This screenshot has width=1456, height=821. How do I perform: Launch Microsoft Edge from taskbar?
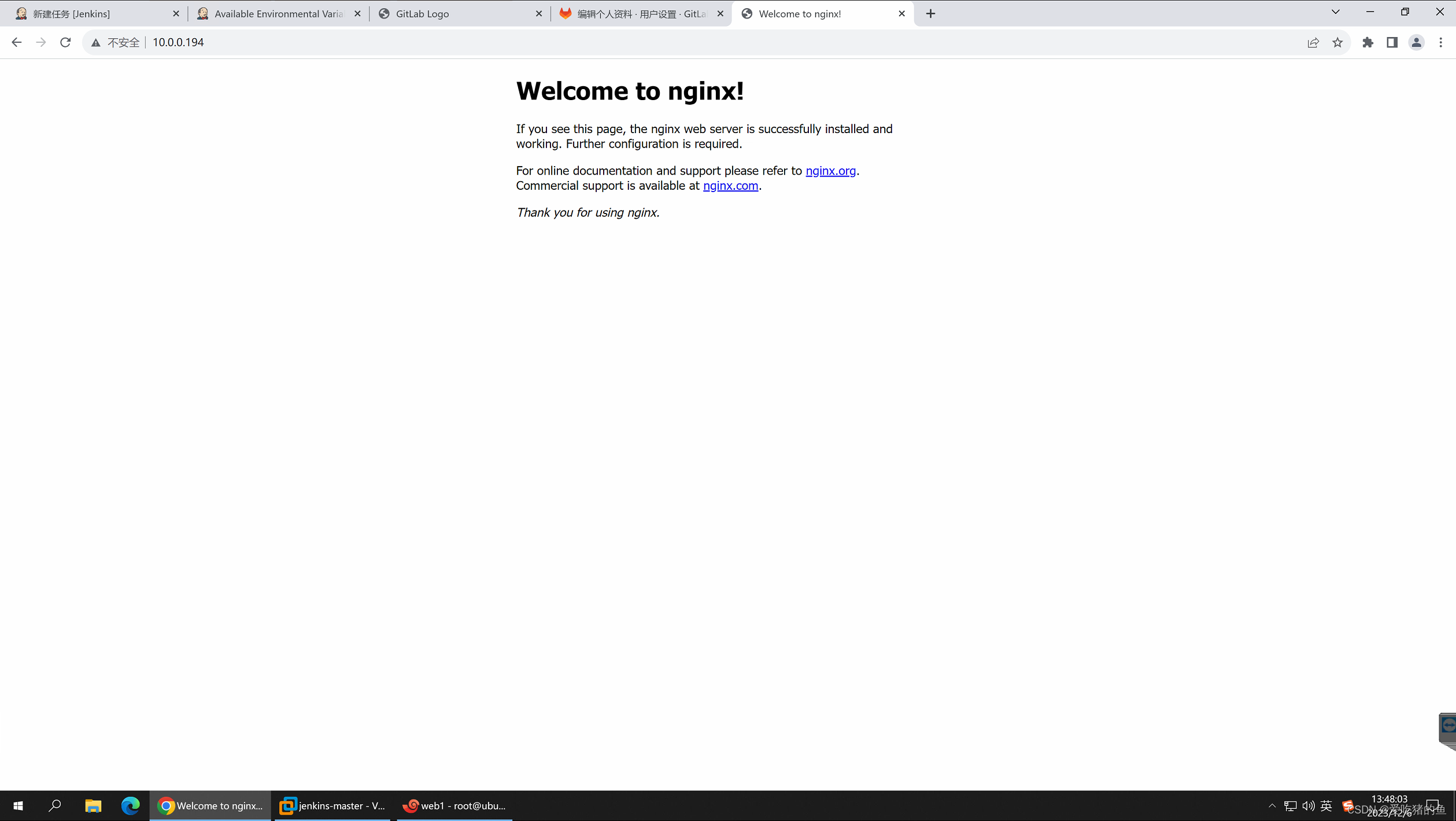pyautogui.click(x=130, y=805)
